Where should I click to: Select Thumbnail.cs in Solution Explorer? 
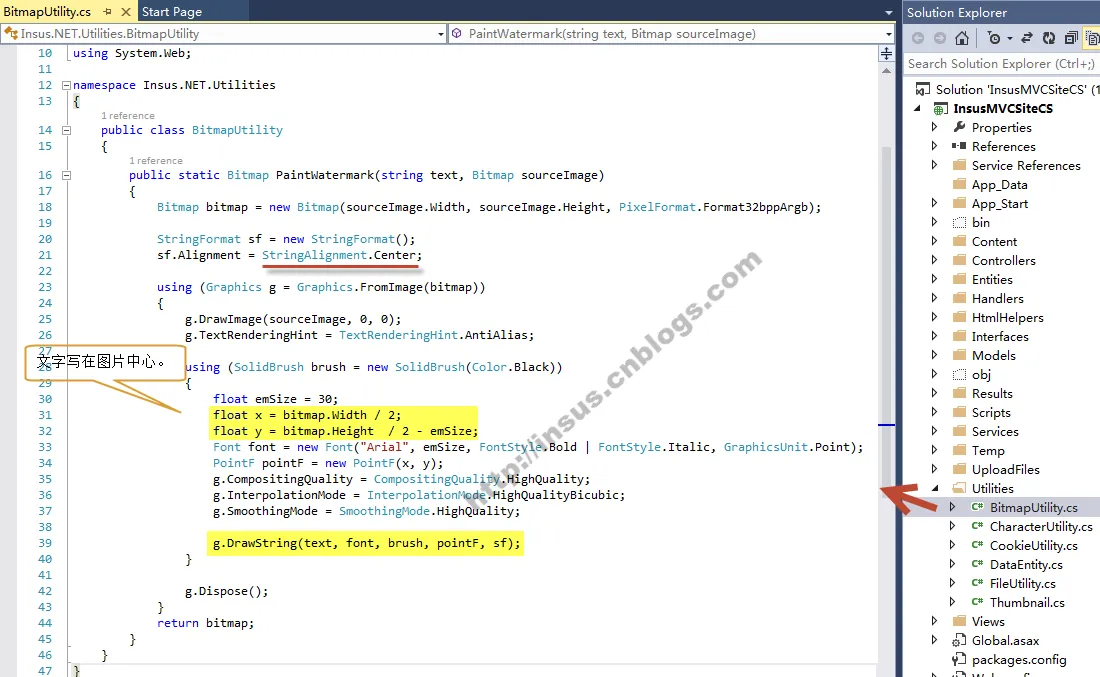[x=1027, y=602]
